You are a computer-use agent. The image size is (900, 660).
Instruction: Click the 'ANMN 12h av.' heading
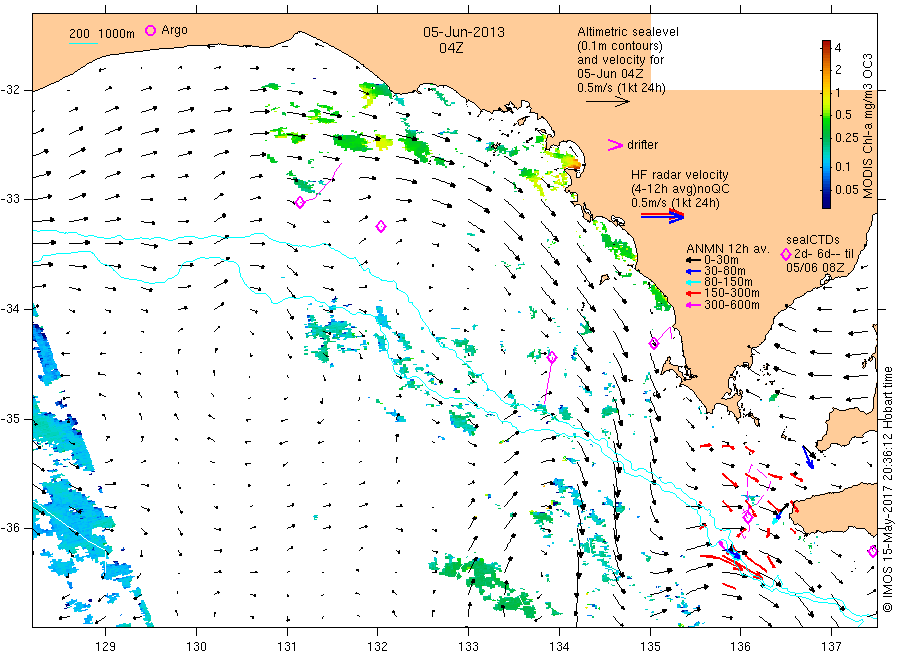(728, 249)
